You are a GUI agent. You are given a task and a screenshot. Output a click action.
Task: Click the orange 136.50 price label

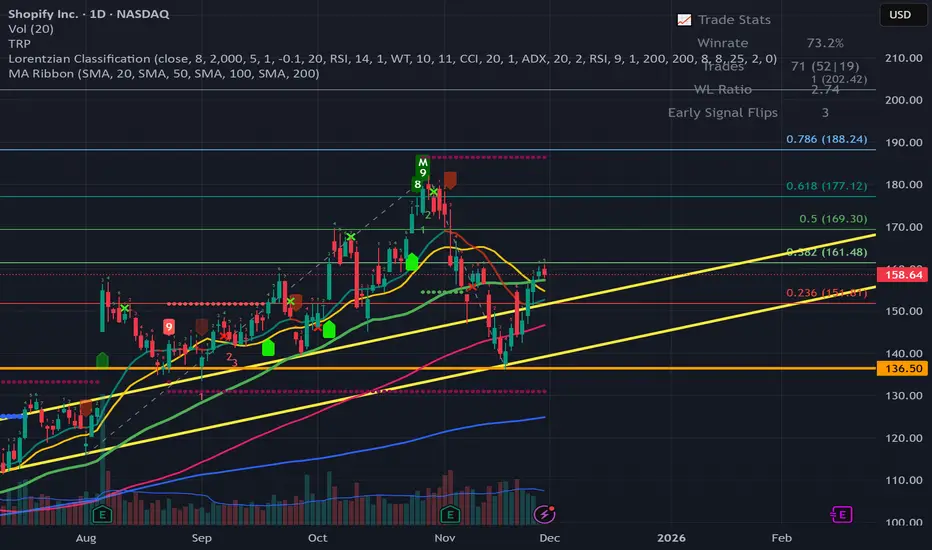(x=902, y=369)
